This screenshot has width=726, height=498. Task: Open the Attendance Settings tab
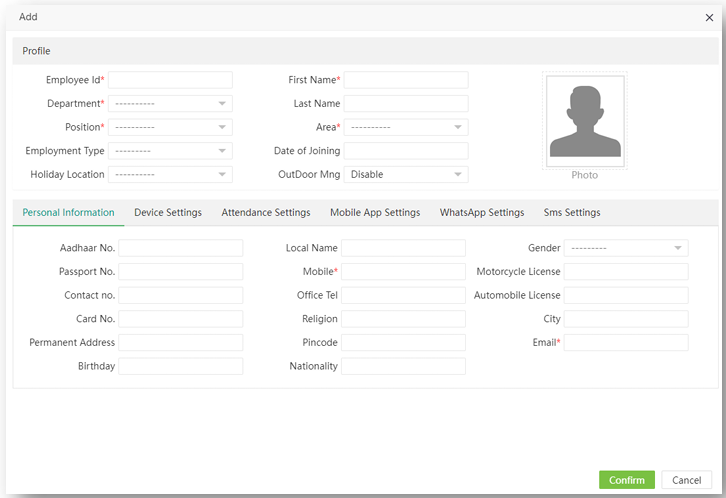266,213
